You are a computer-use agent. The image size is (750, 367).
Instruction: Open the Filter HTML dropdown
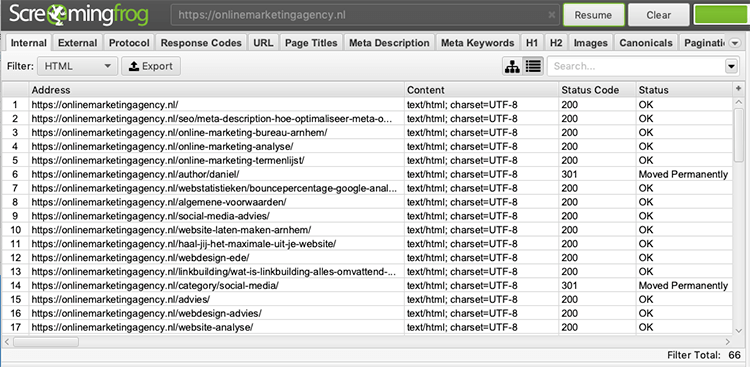[x=77, y=67]
